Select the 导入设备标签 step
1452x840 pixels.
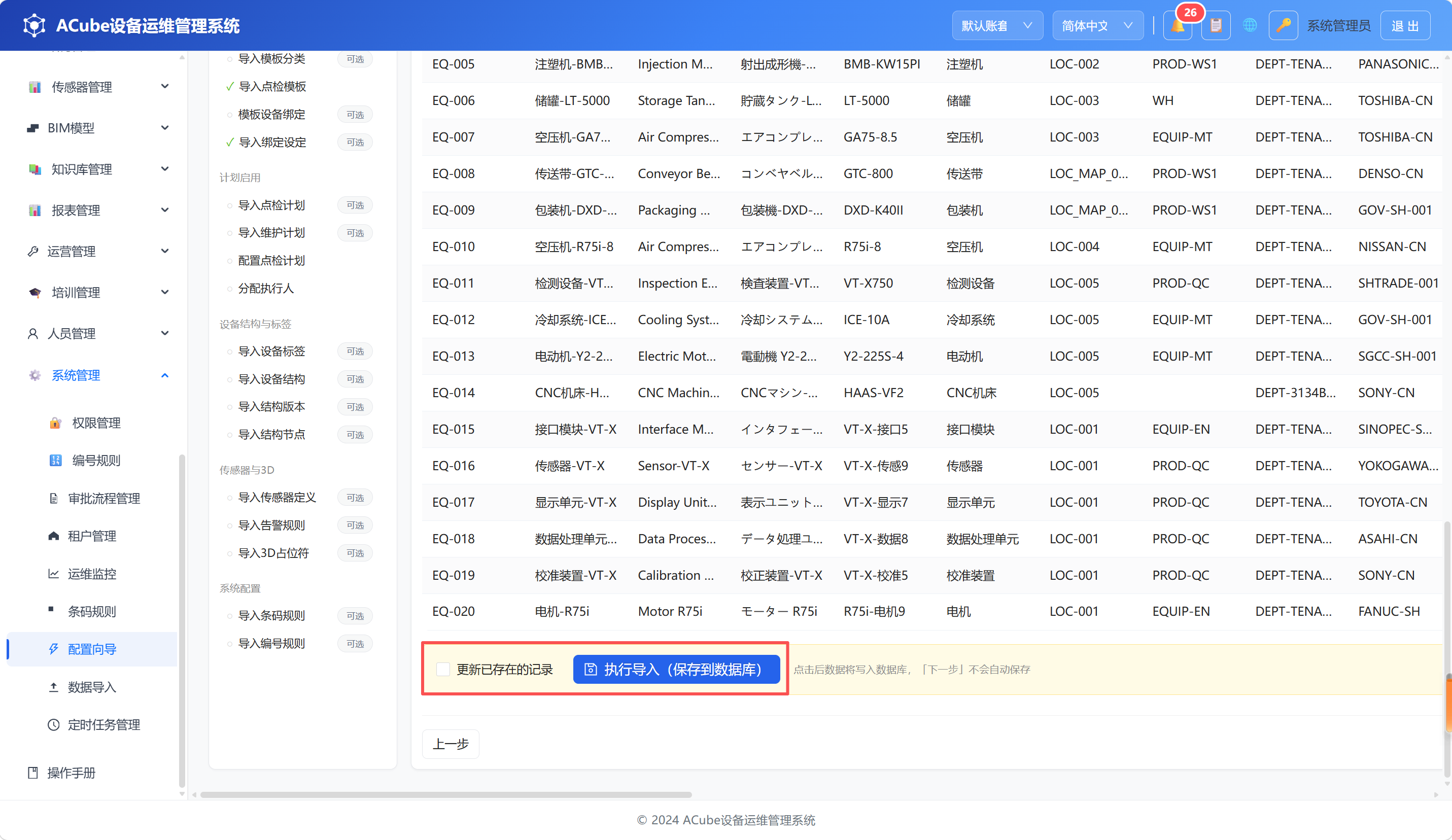pyautogui.click(x=272, y=352)
